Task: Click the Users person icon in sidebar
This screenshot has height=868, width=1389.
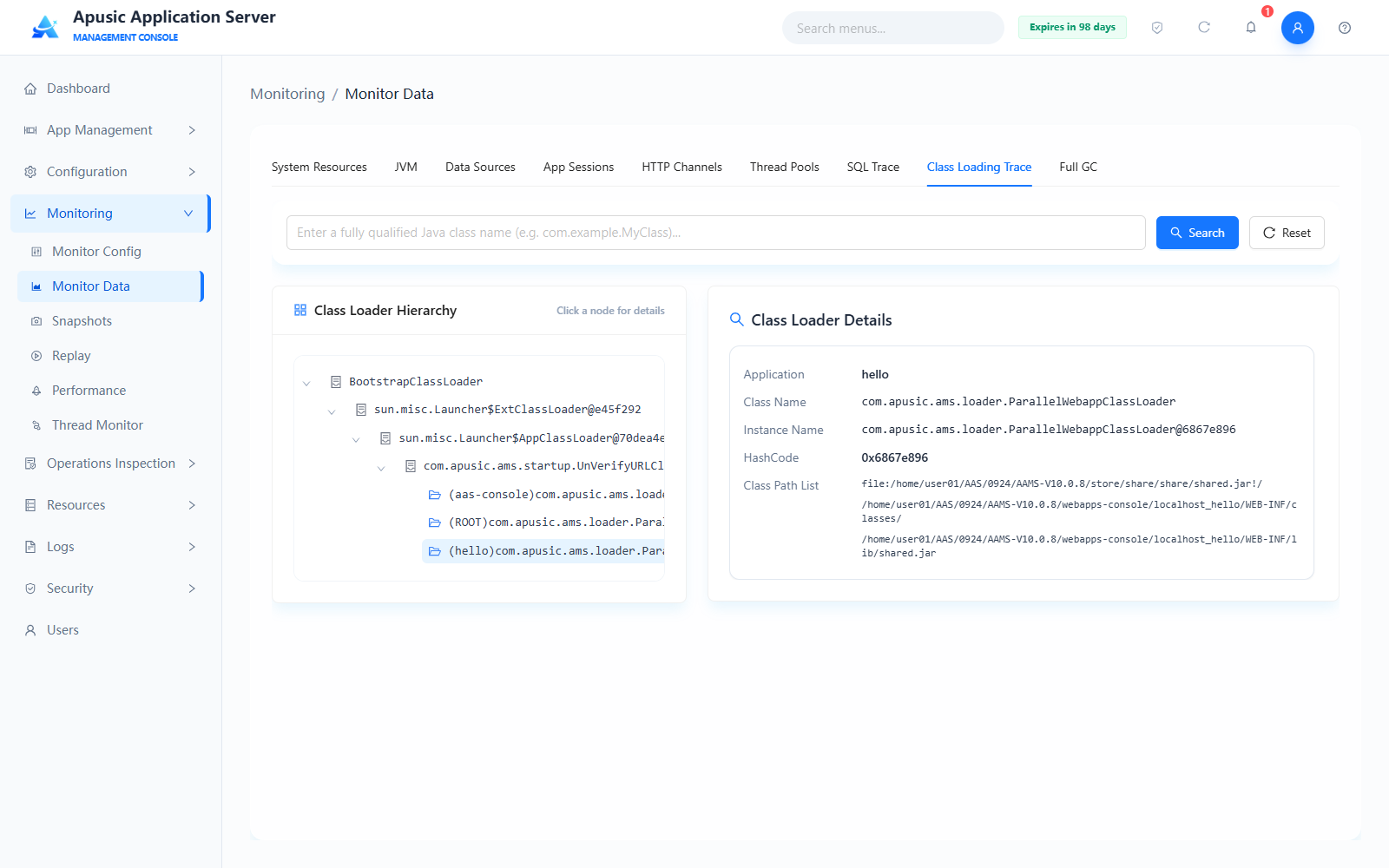Action: click(30, 630)
